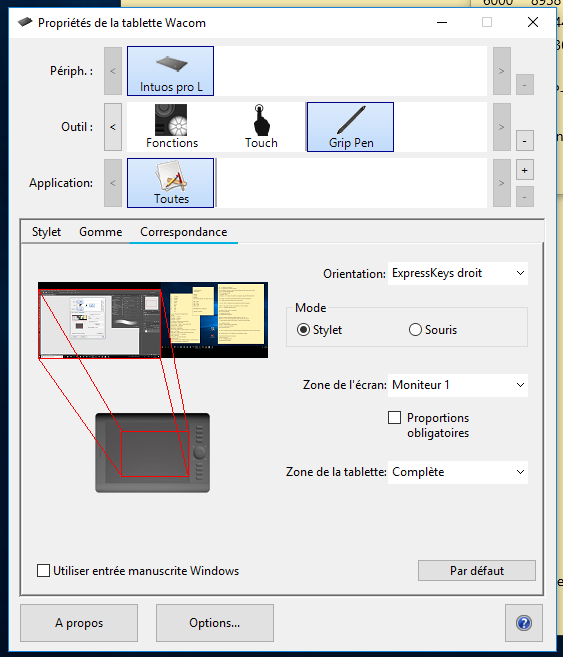The height and width of the screenshot is (657, 563).
Task: Enable Utiliser entrée manuscrite Windows
Action: pos(44,571)
